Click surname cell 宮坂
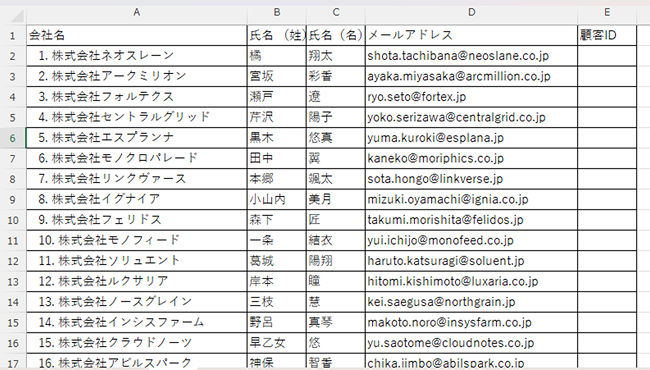The width and height of the screenshot is (650, 370). (277, 76)
